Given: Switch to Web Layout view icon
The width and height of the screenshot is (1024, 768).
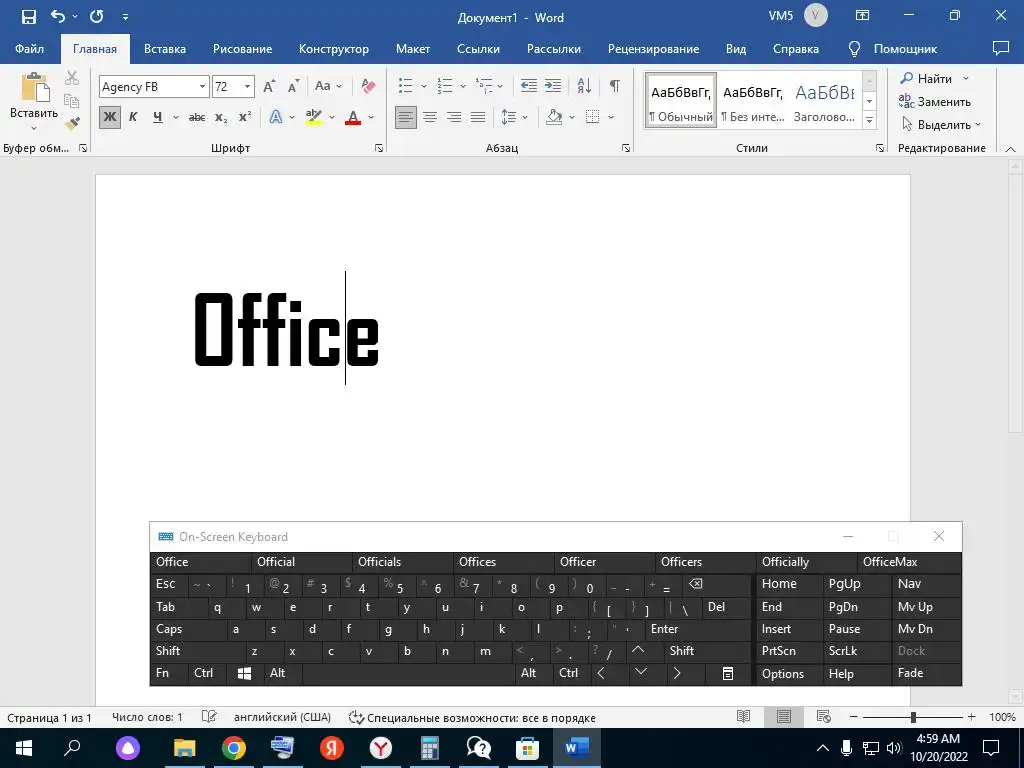Looking at the screenshot, I should [x=824, y=716].
